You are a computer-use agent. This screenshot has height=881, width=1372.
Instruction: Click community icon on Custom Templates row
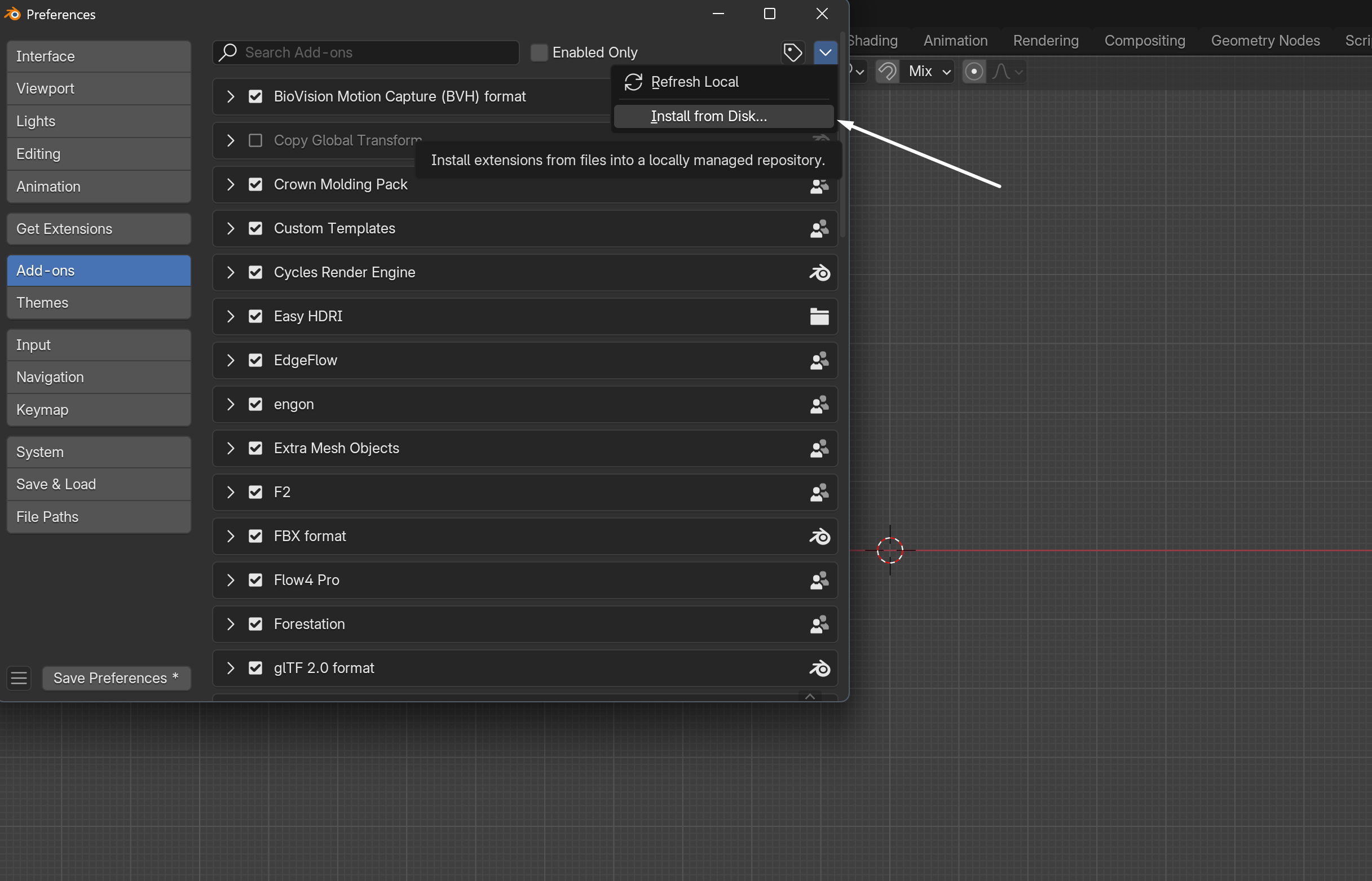coord(819,229)
